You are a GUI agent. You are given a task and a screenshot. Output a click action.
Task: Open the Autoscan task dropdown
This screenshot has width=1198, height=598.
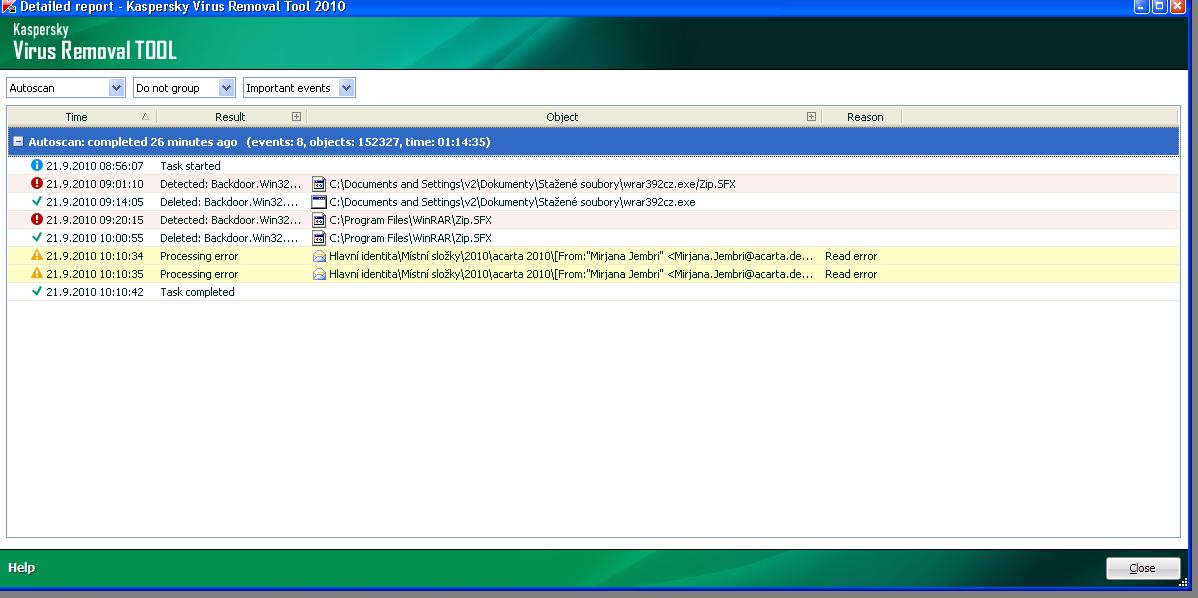pos(66,88)
